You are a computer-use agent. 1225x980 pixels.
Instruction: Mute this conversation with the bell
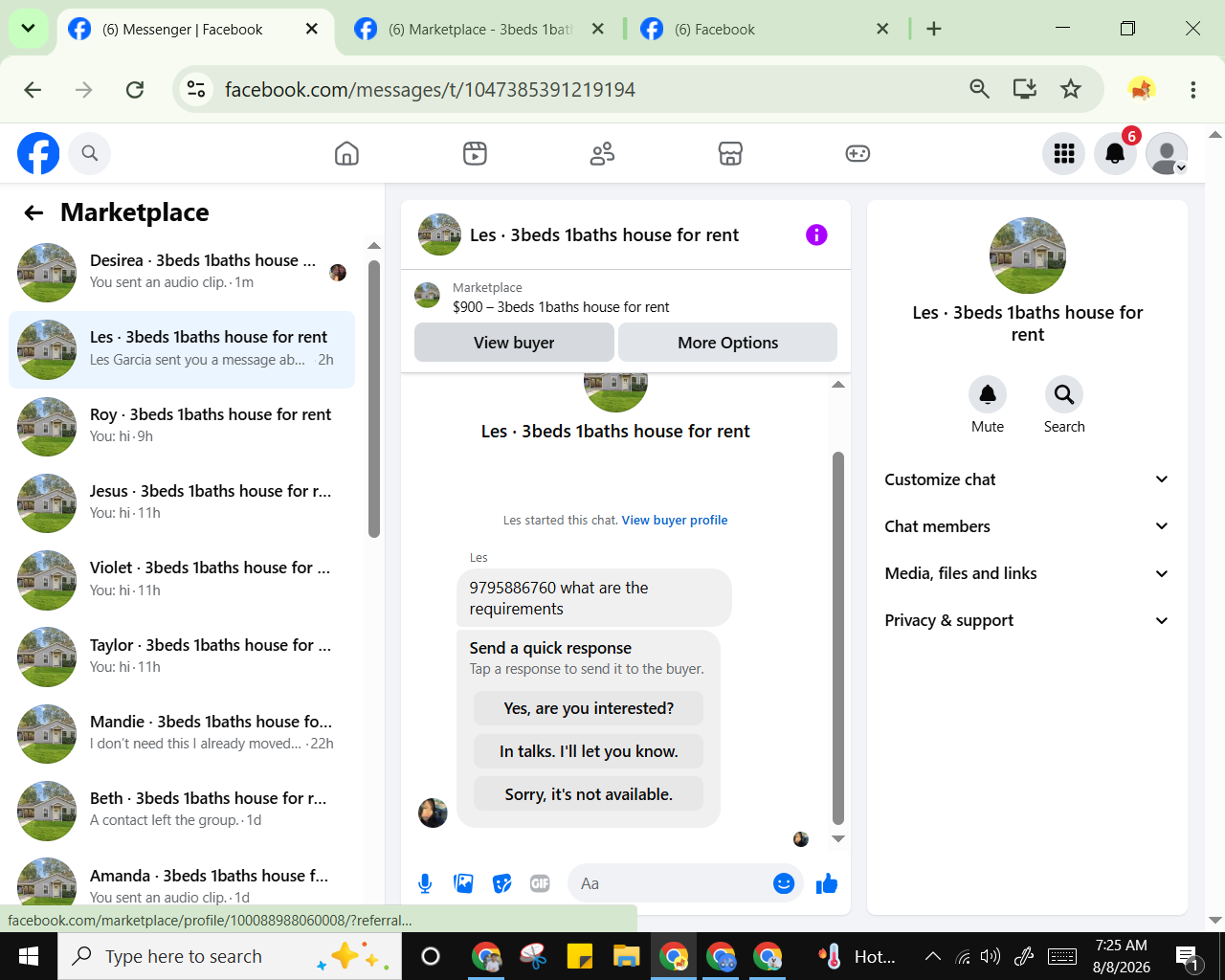[988, 394]
